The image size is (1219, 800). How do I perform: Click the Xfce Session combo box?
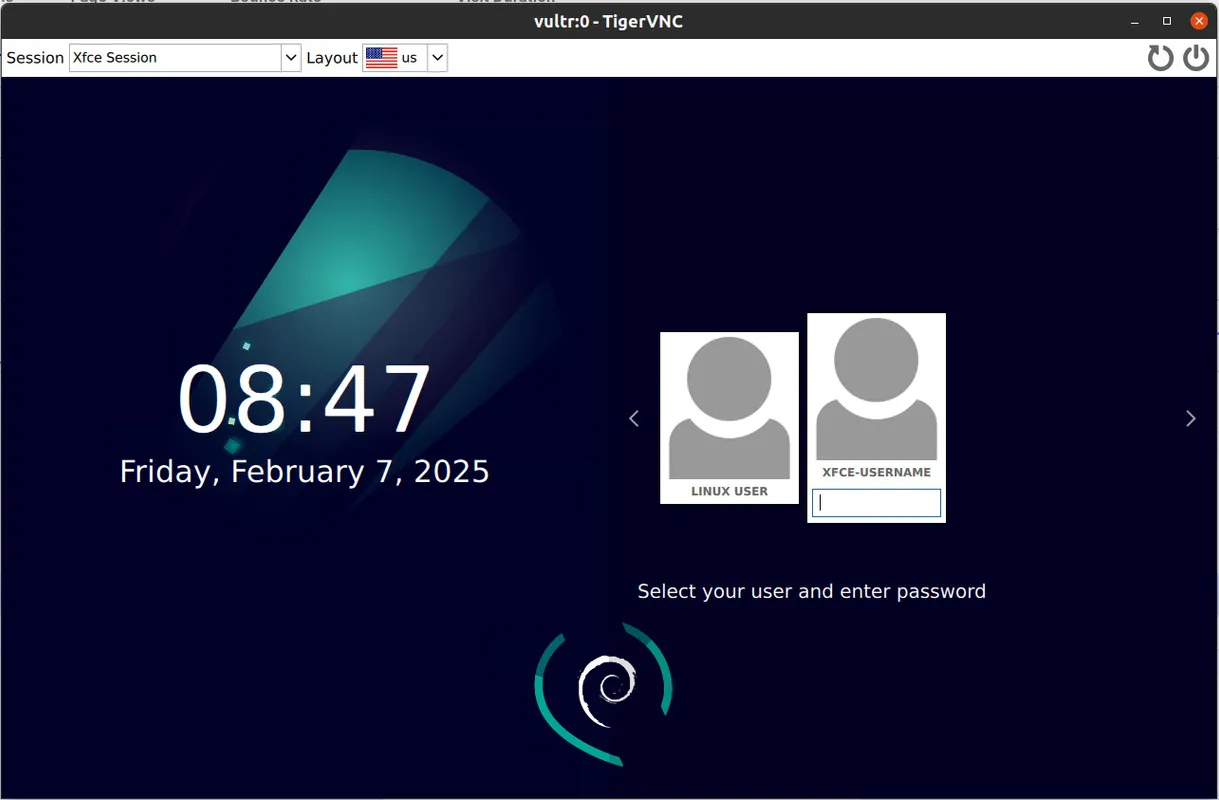[x=185, y=58]
